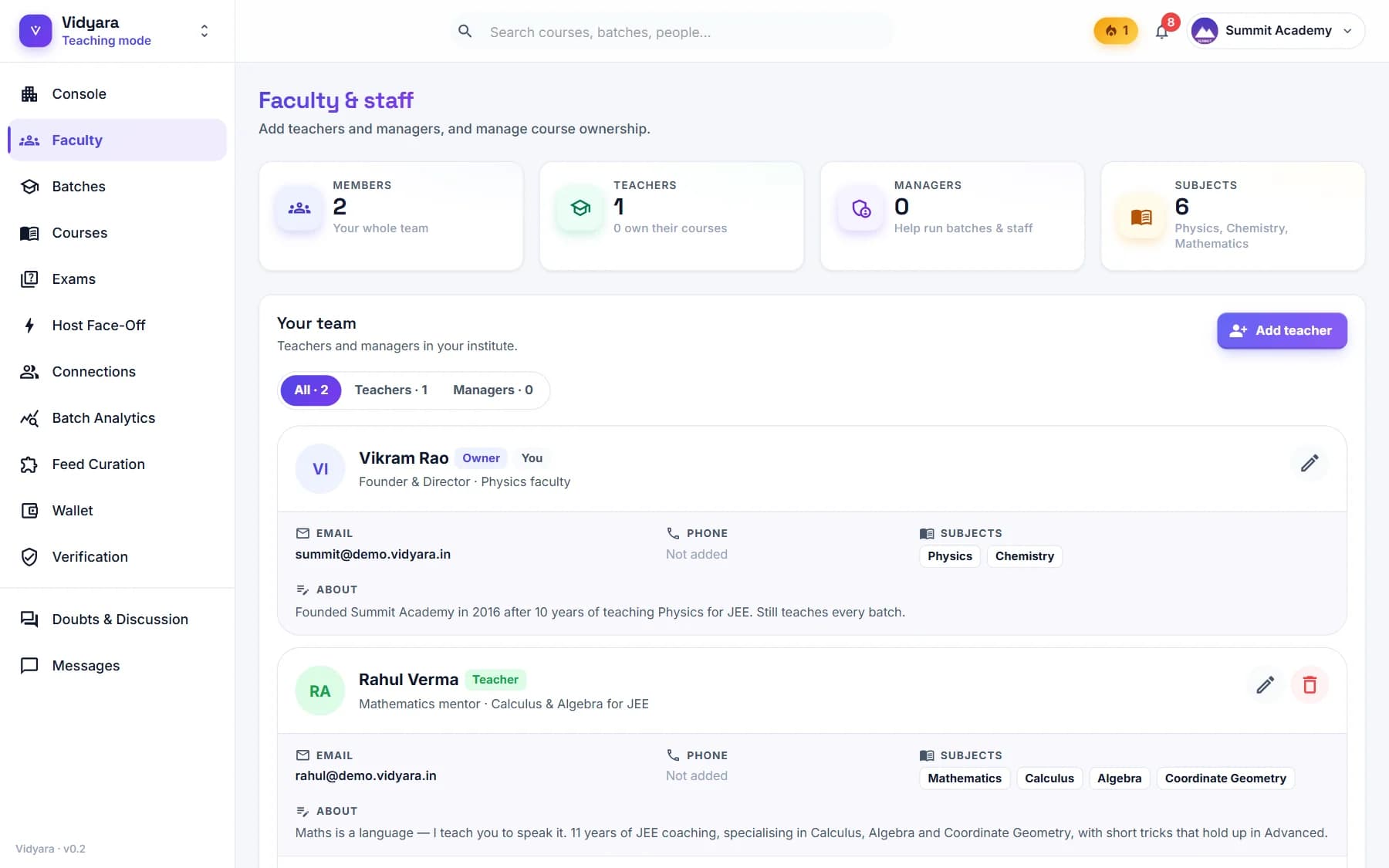1389x868 pixels.
Task: Open the Exams section
Action: (117, 279)
